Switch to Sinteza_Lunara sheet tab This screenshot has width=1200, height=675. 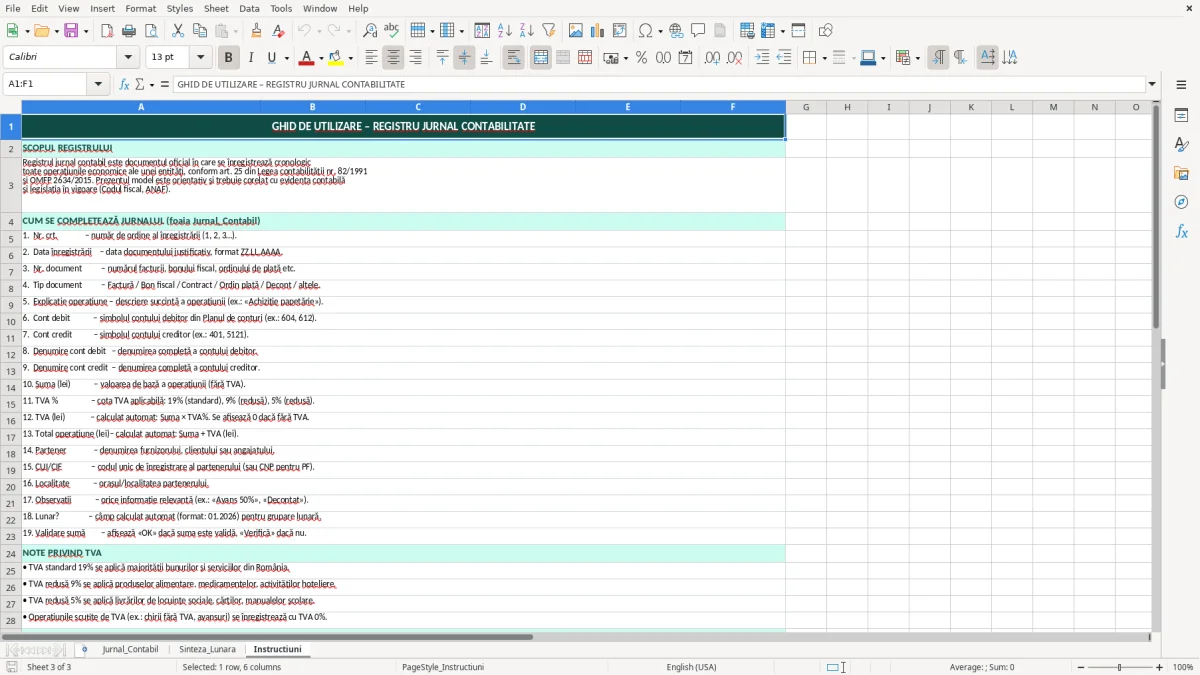pos(207,649)
